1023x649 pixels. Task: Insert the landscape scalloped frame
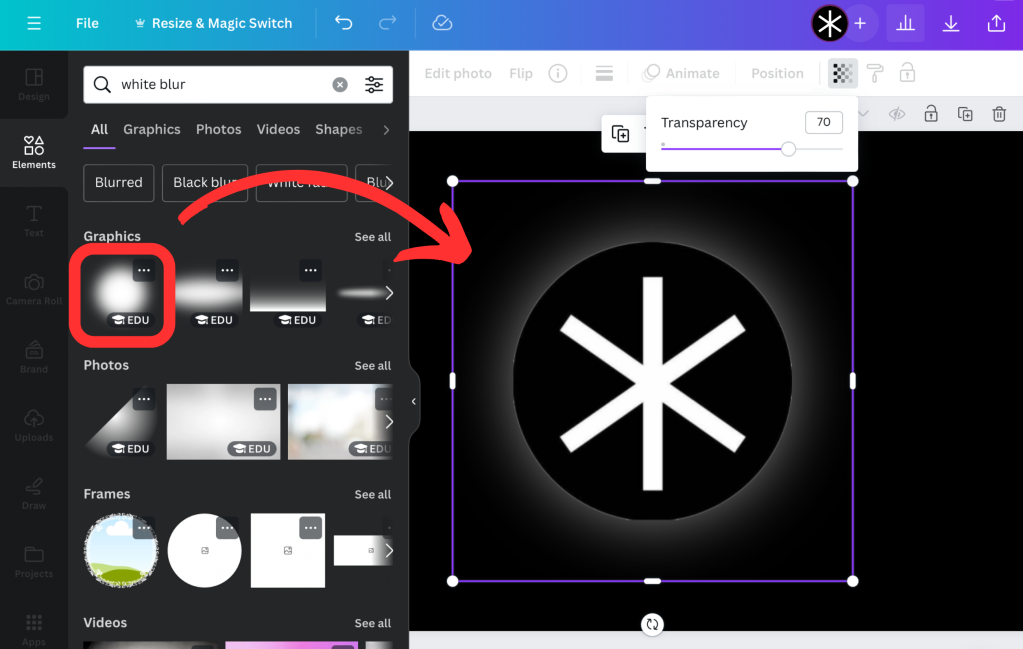tap(121, 551)
